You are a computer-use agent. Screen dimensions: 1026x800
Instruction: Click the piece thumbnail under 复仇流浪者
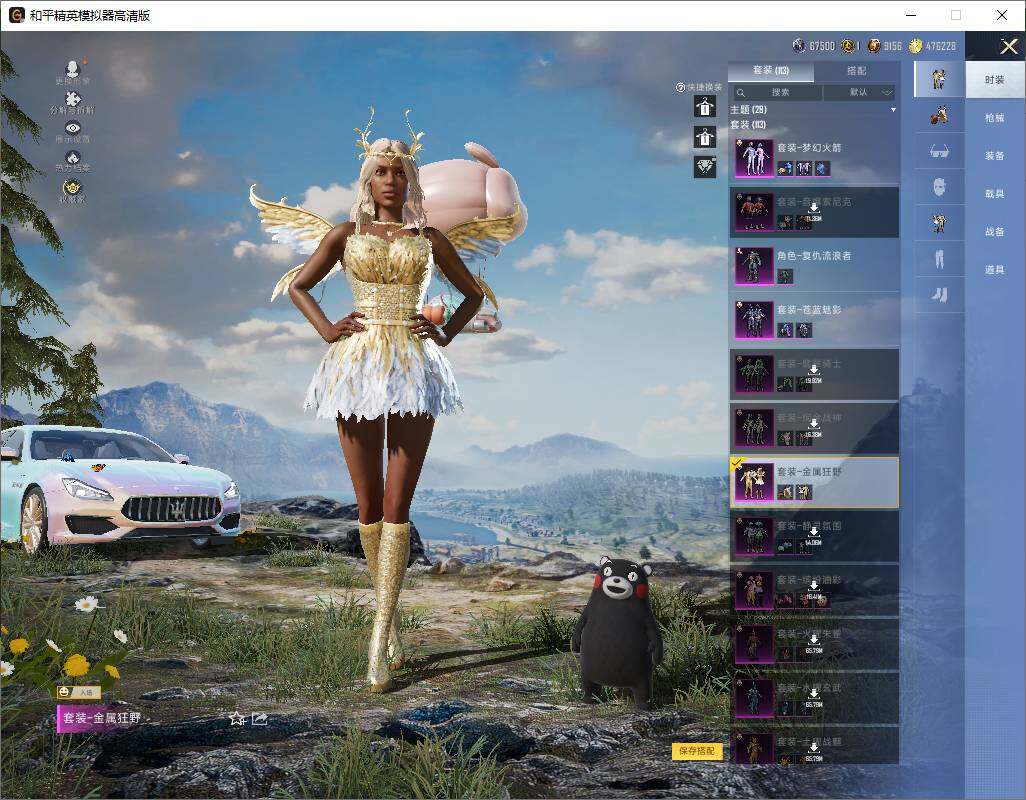pos(785,277)
